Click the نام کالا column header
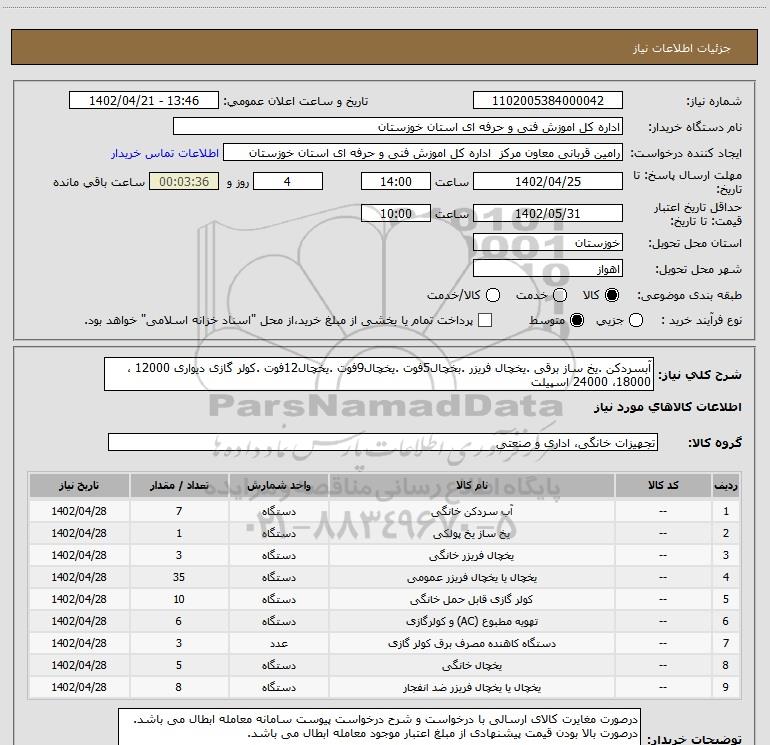770x745 pixels. (x=471, y=485)
